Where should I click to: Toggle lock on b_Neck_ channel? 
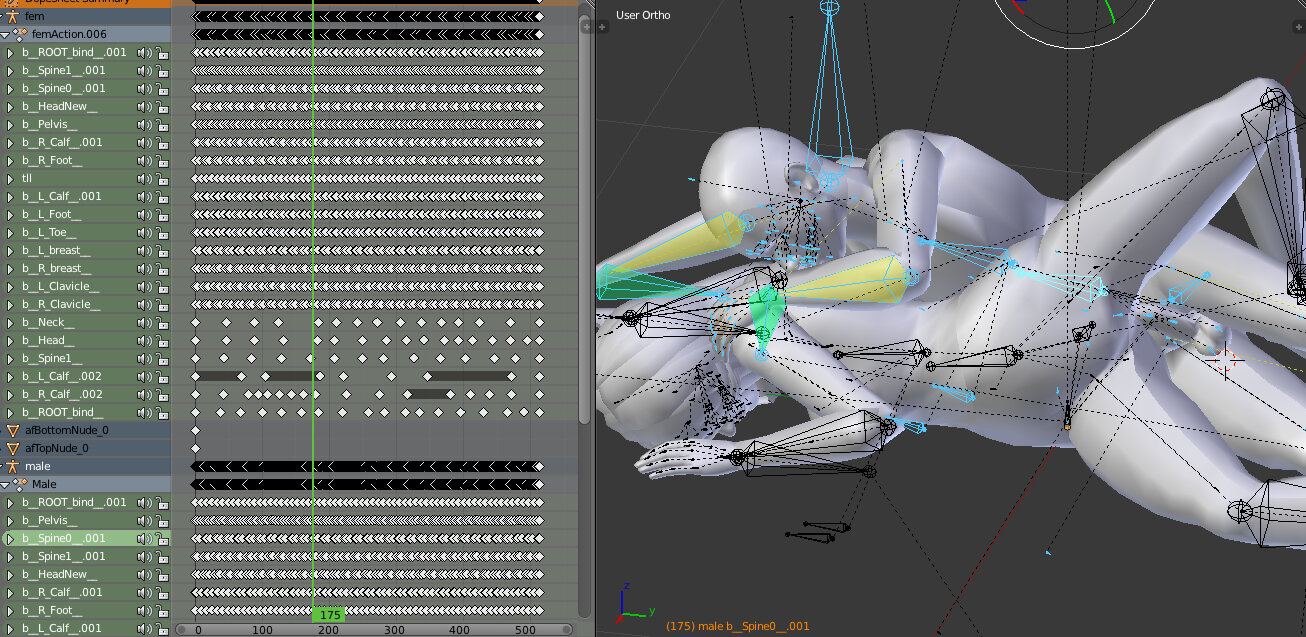[x=162, y=322]
